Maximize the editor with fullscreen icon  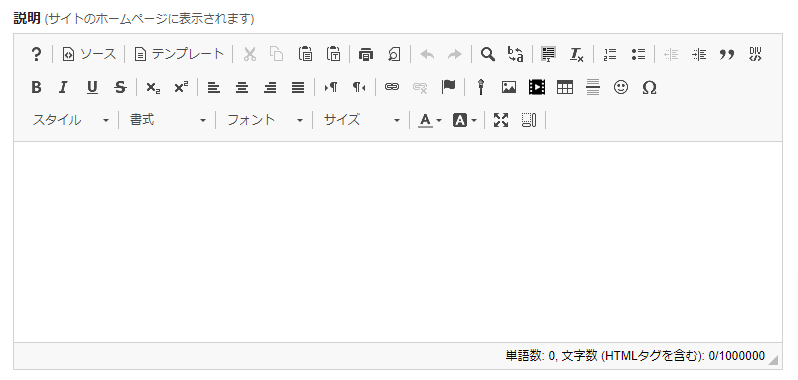click(501, 120)
